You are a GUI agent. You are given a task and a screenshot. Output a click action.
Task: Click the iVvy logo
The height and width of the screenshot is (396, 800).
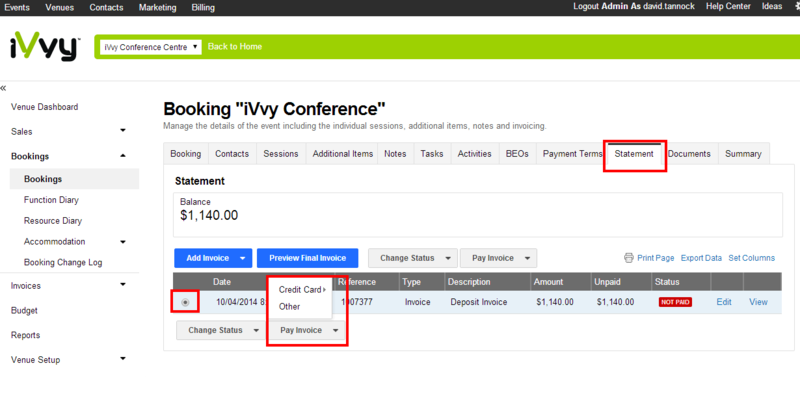45,46
